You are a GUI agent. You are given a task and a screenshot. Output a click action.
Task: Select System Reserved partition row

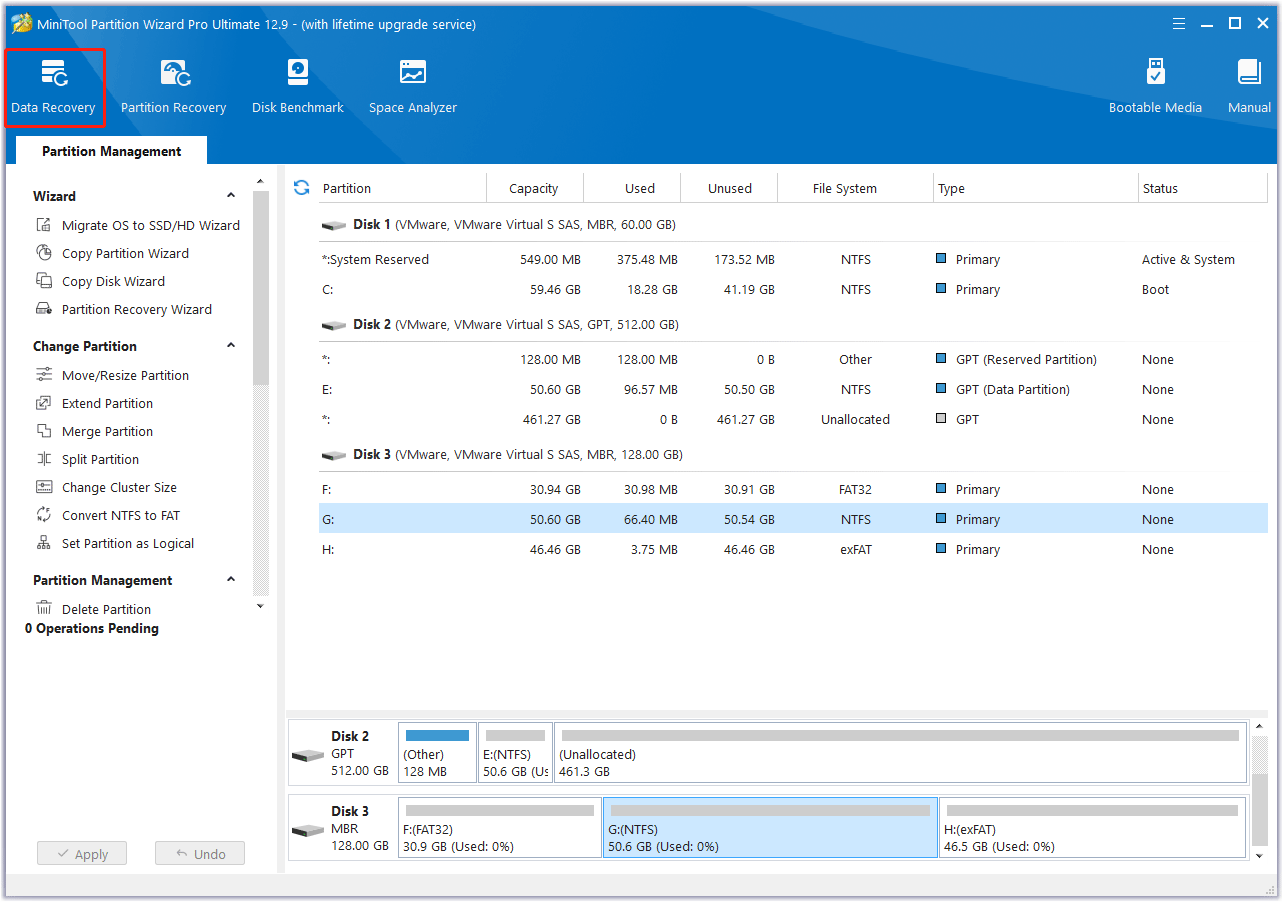pos(793,259)
